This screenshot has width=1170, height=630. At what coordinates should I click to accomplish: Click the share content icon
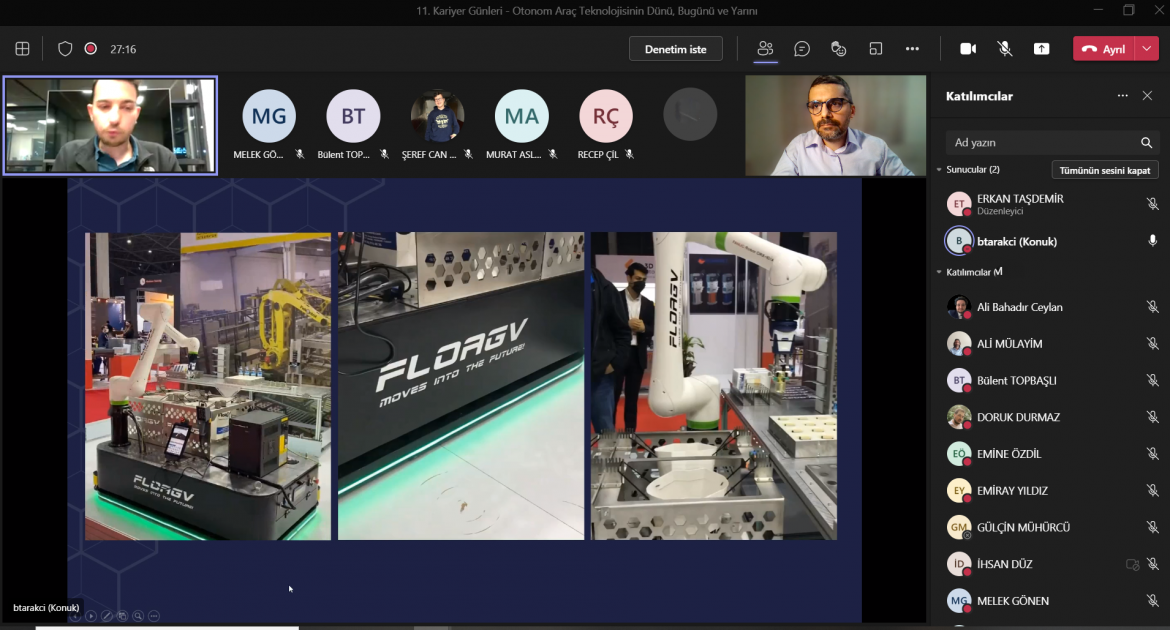click(1041, 49)
